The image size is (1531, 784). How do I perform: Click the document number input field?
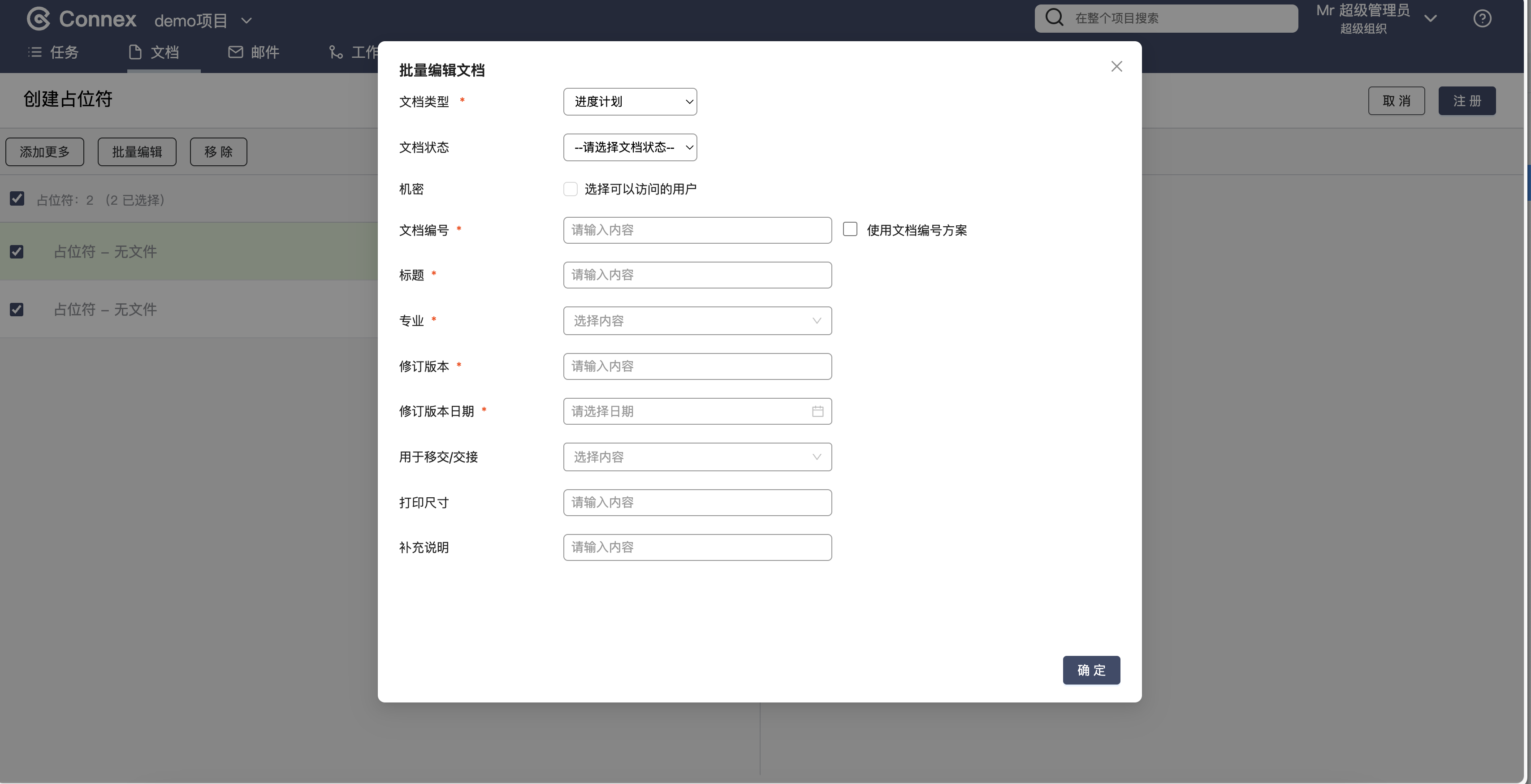pyautogui.click(x=696, y=230)
